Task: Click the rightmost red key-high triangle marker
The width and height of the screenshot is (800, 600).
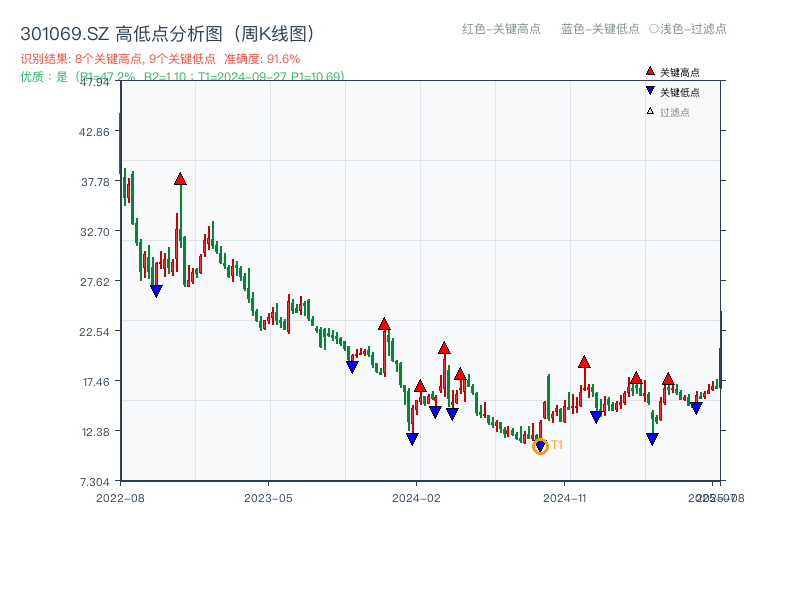Action: (669, 378)
